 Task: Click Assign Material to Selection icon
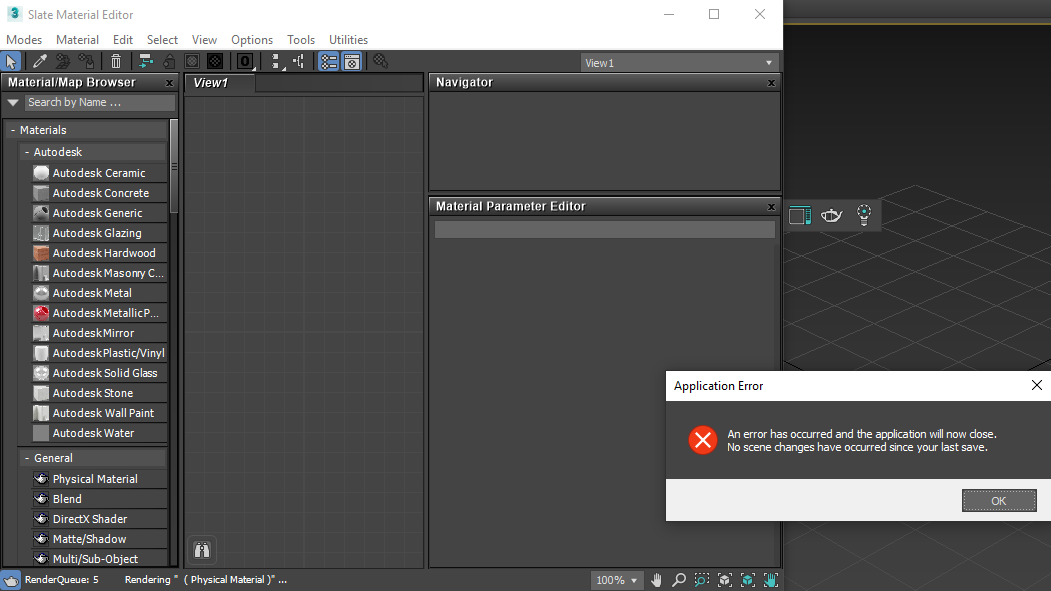[86, 62]
